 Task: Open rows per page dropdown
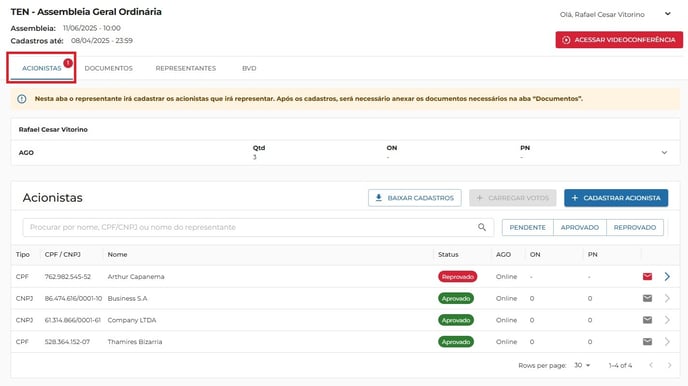pyautogui.click(x=582, y=365)
